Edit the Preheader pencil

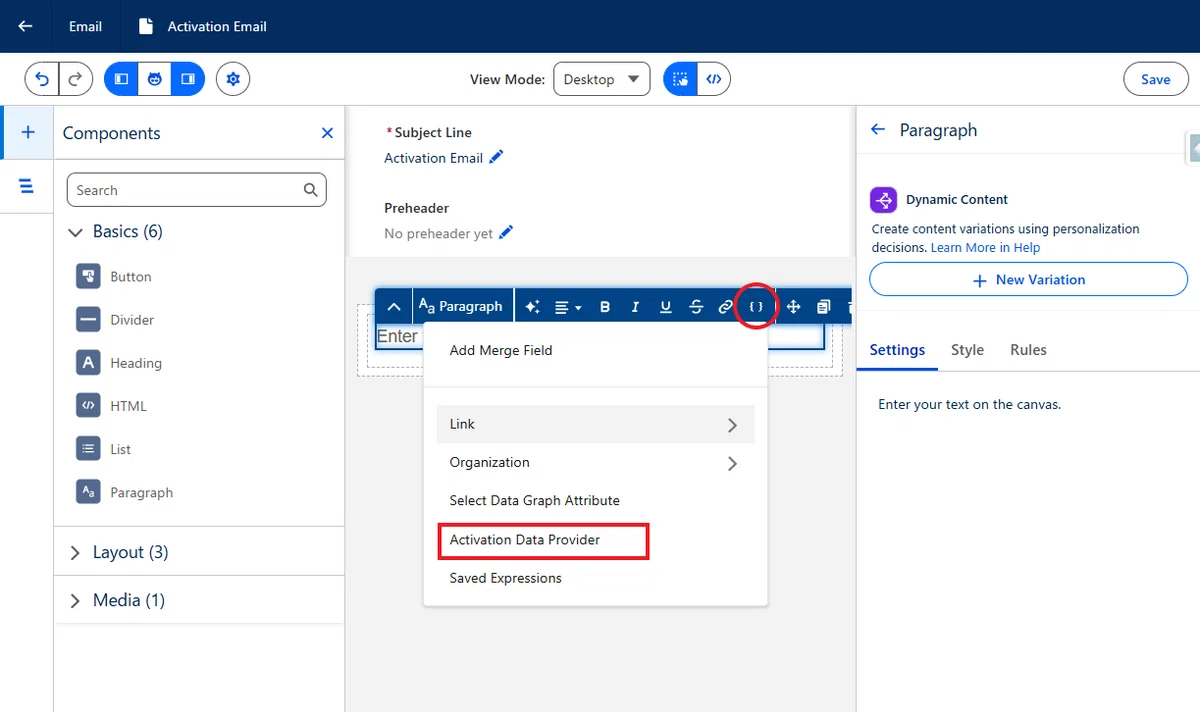(x=506, y=232)
